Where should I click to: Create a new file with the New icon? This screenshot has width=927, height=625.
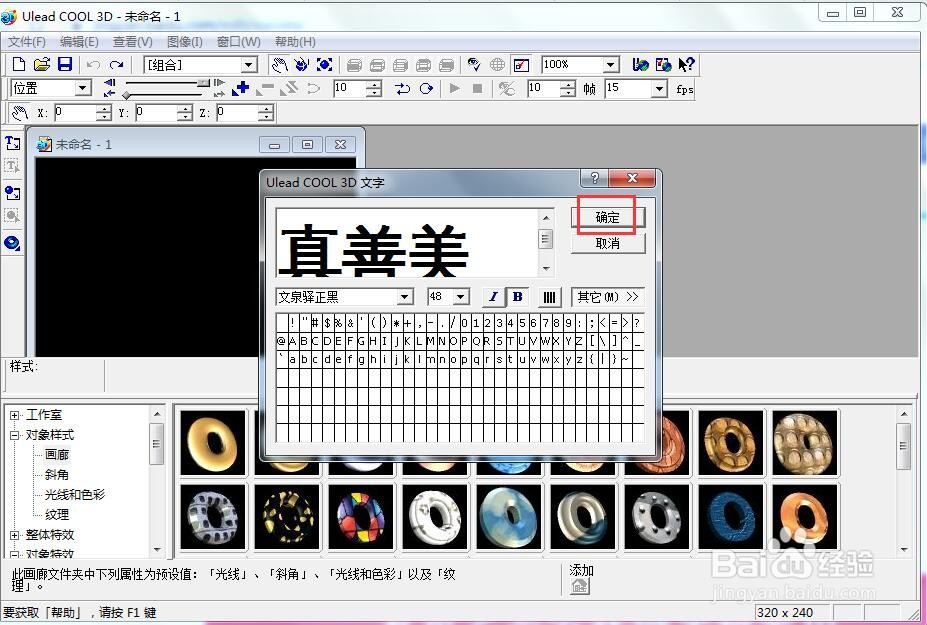click(x=19, y=64)
